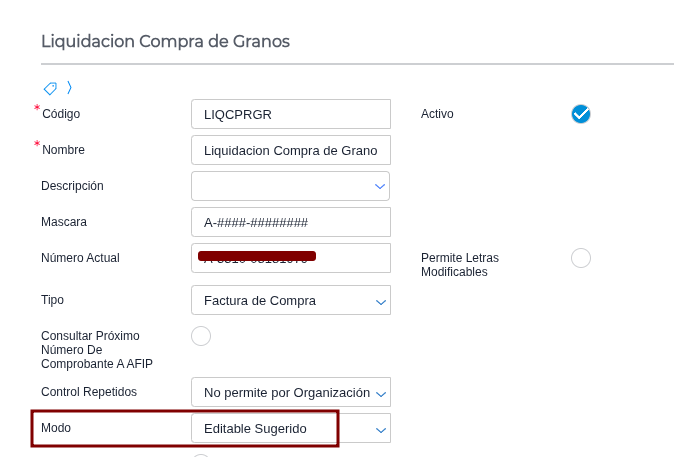Expand the Modo dropdown with Editable Sugerido
This screenshot has width=674, height=457.
pyautogui.click(x=291, y=428)
